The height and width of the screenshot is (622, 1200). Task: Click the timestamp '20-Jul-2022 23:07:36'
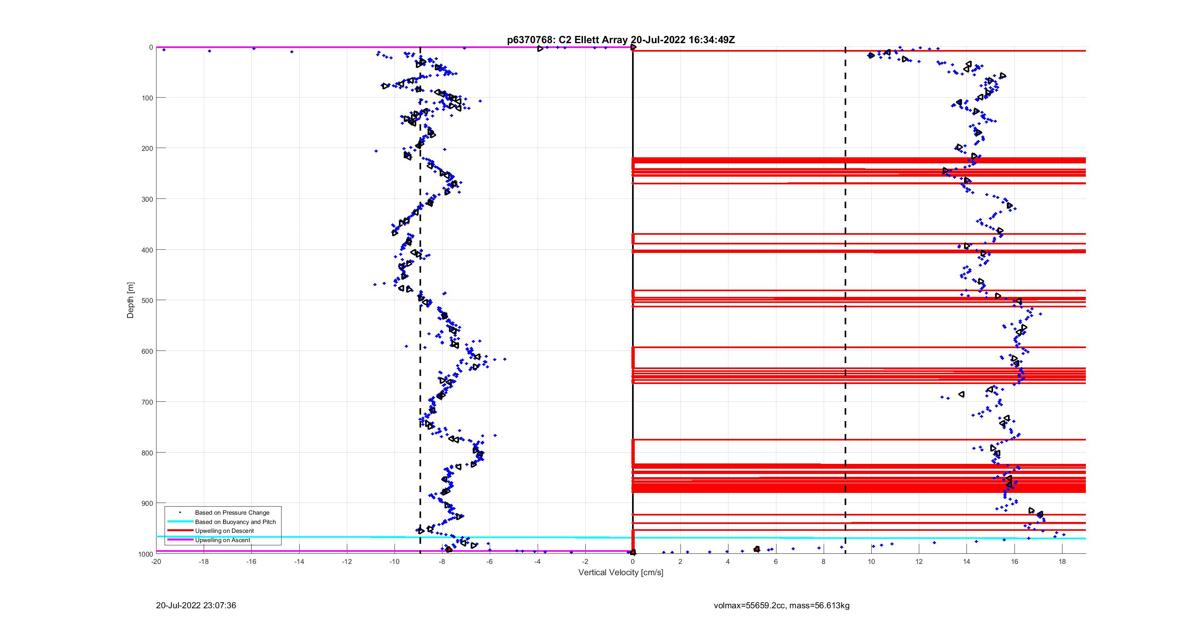[196, 605]
